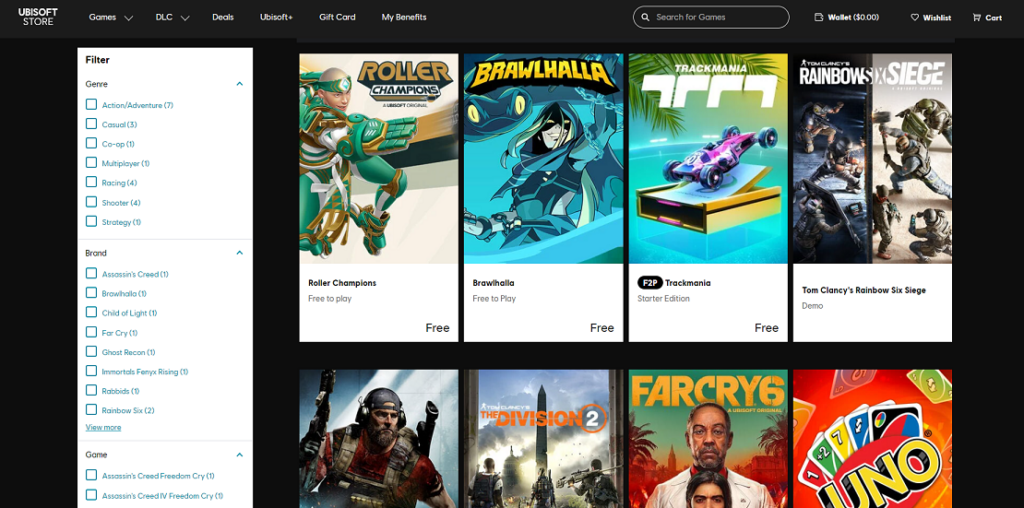Open the Brawlhalla cover art
The height and width of the screenshot is (508, 1024).
543,159
